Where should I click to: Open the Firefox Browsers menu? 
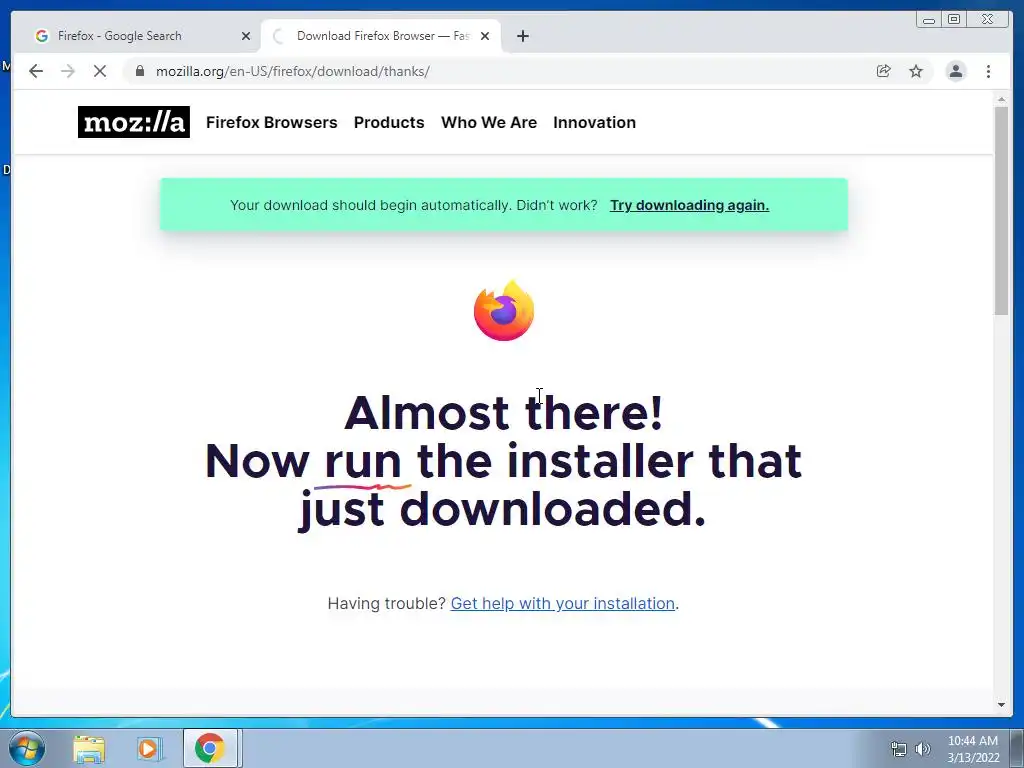[272, 122]
